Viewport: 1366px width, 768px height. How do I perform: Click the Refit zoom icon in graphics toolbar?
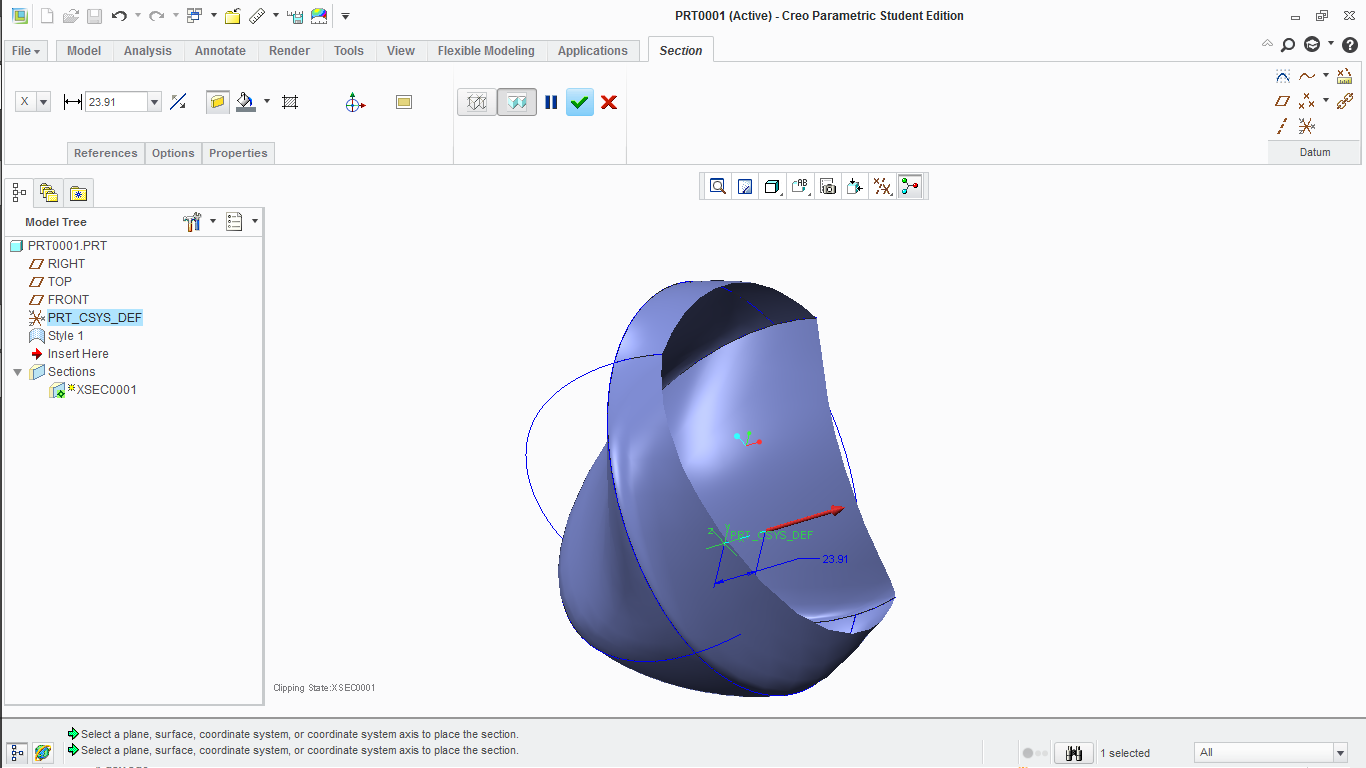click(717, 186)
